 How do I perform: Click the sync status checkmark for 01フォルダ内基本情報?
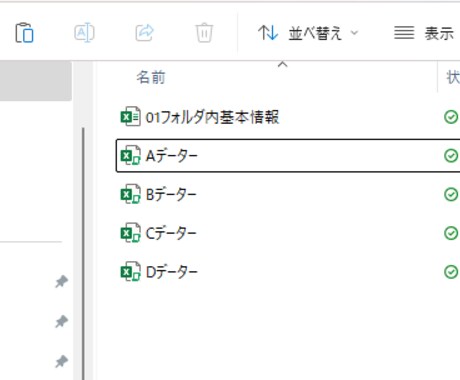(451, 117)
